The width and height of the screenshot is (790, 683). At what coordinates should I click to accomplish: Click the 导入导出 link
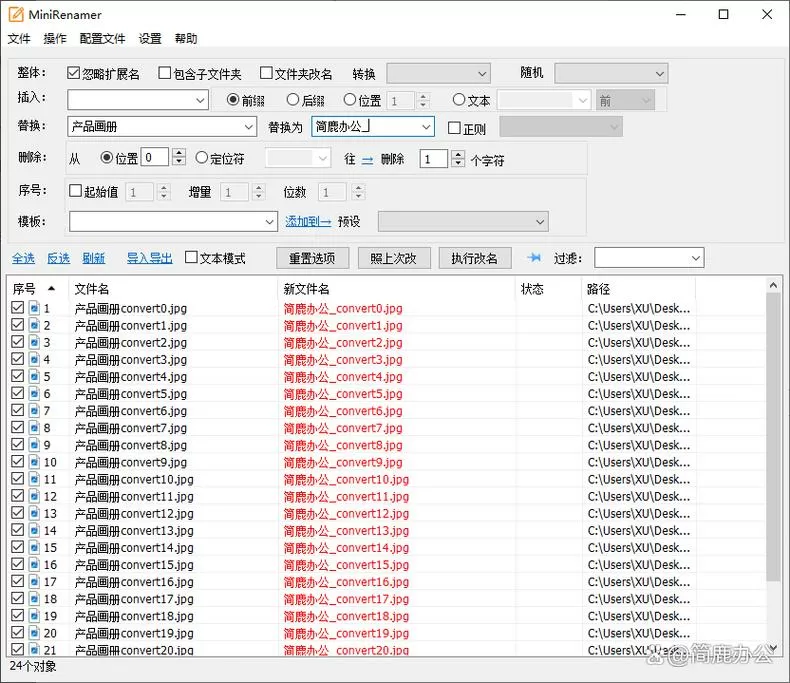[150, 258]
